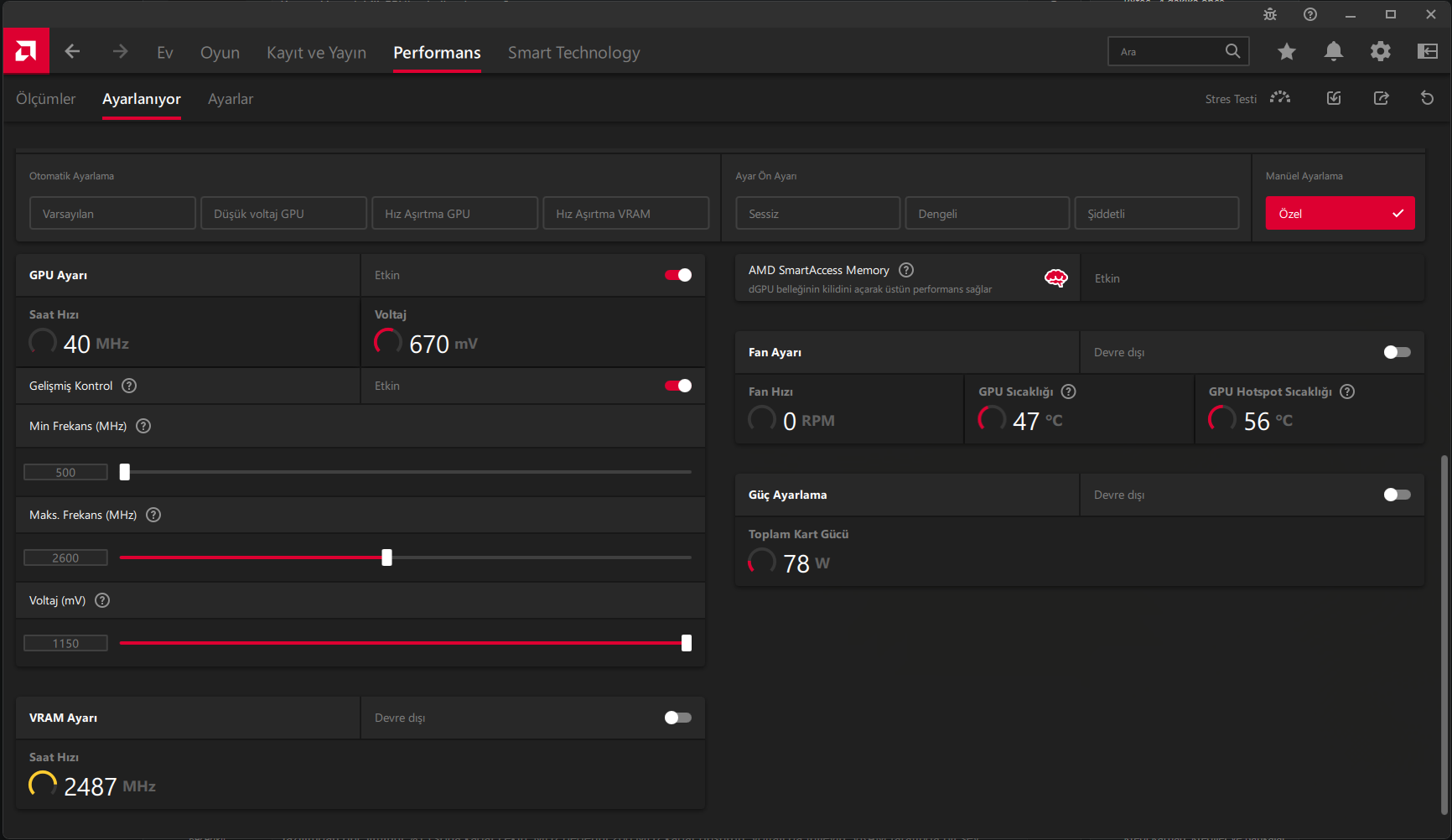Open the Ölçümler sub-tab
Image resolution: width=1452 pixels, height=840 pixels.
click(x=46, y=99)
